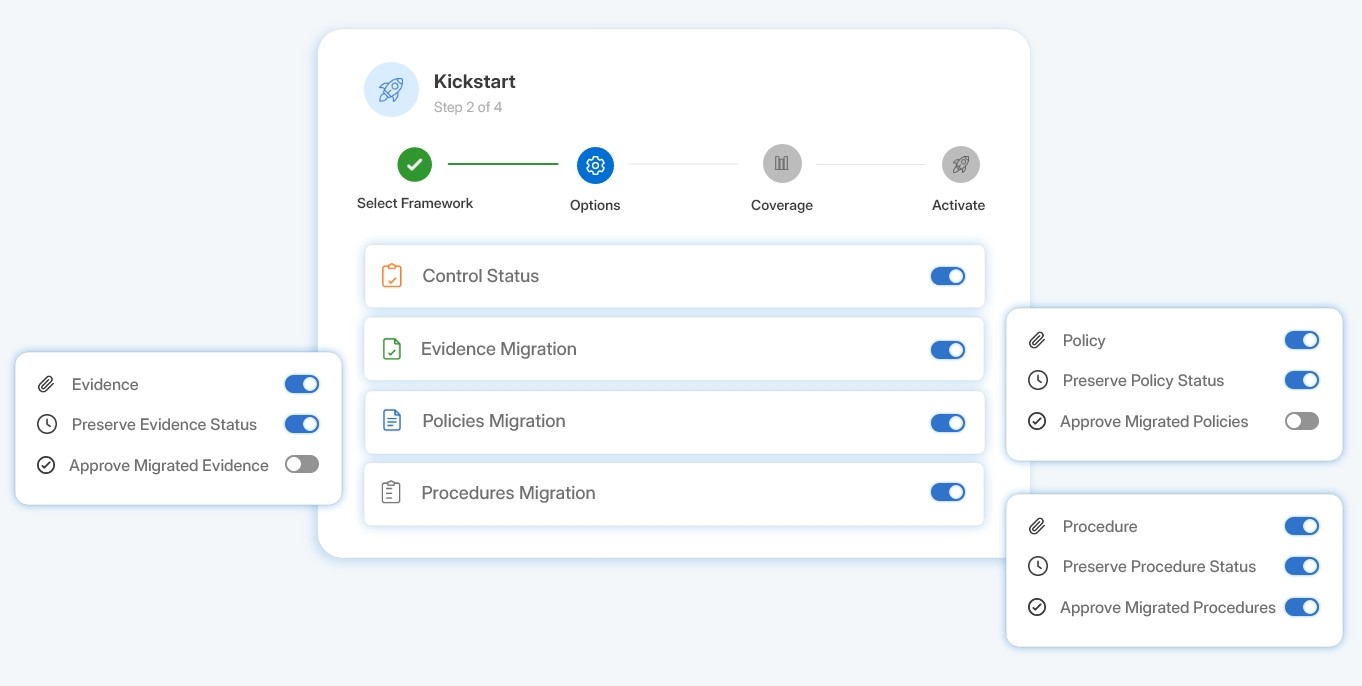Image resolution: width=1362 pixels, height=686 pixels.
Task: Click the Preserve Policy Status label
Action: click(1143, 380)
